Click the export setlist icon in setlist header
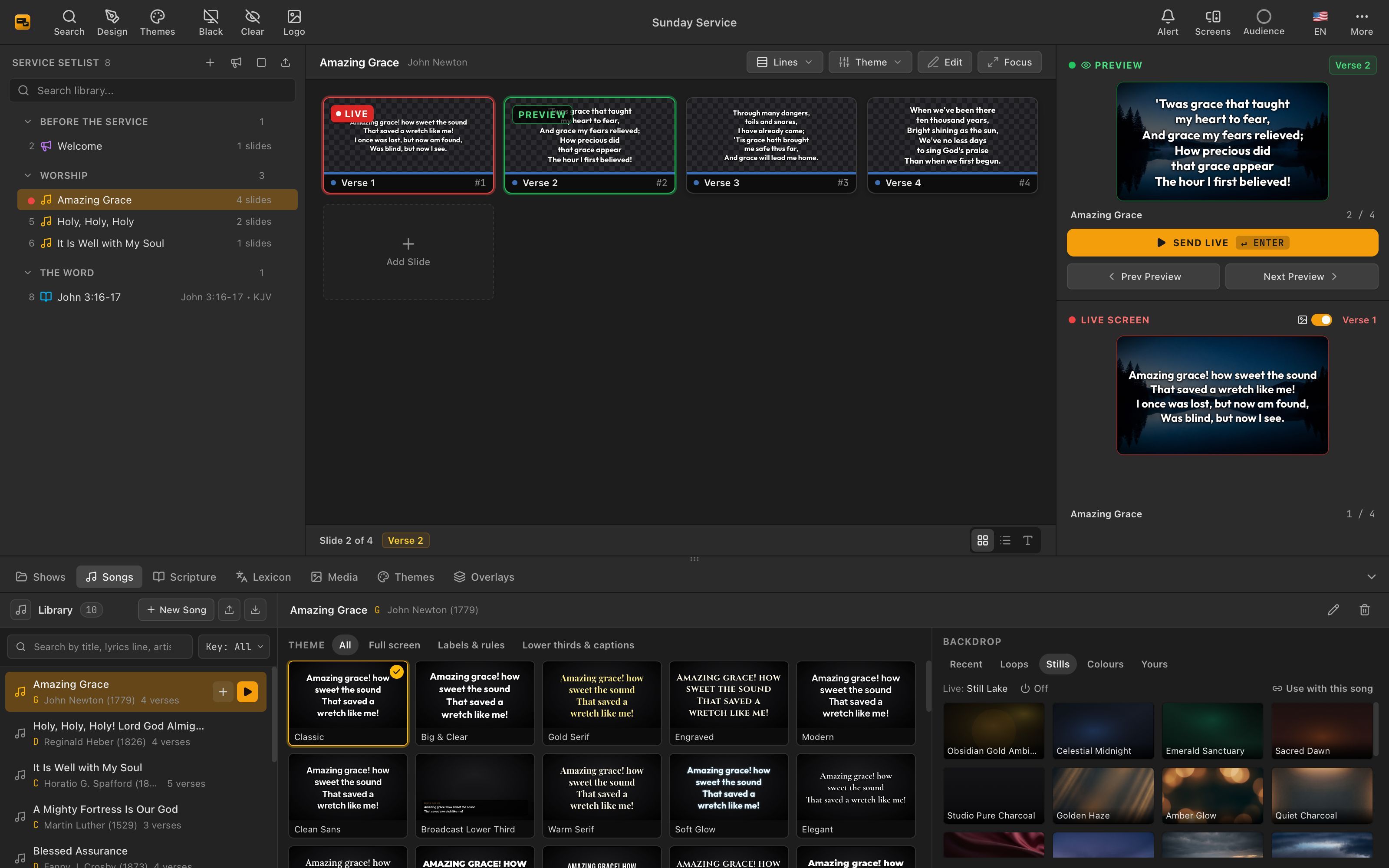Screen dimensions: 1389x868 pos(285,62)
